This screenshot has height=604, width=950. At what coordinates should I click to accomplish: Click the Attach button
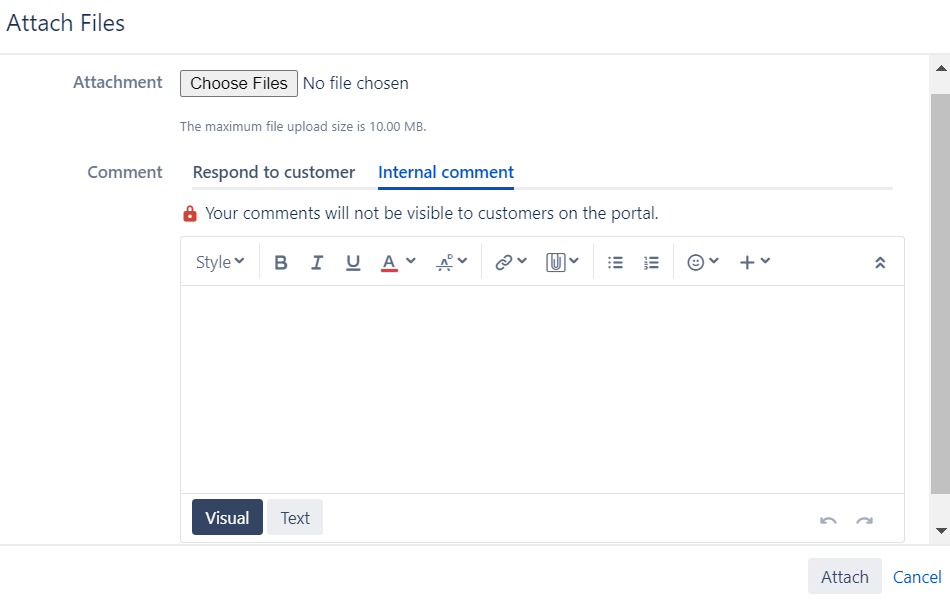coord(844,577)
